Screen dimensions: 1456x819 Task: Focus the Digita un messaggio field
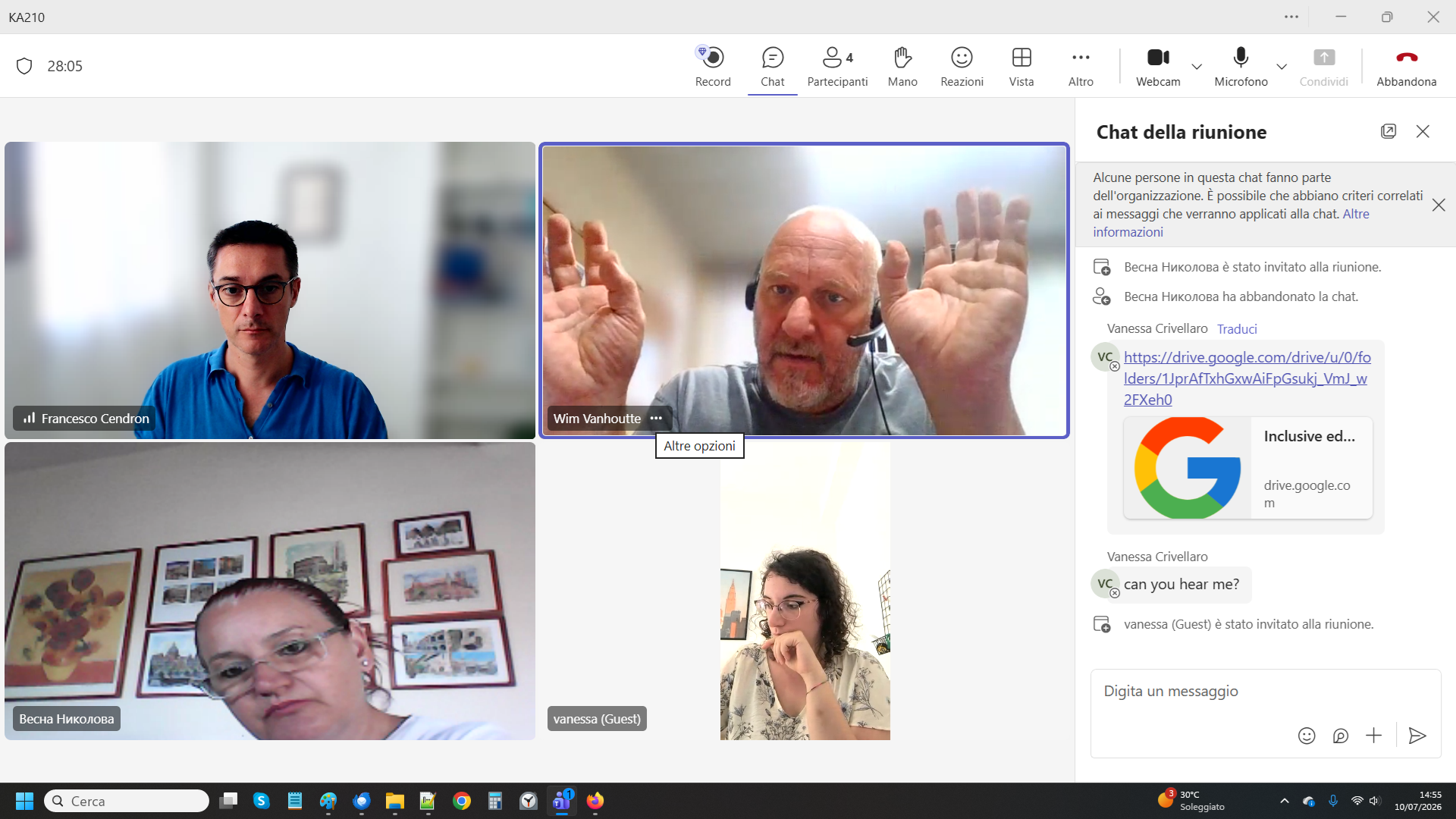(x=1265, y=692)
